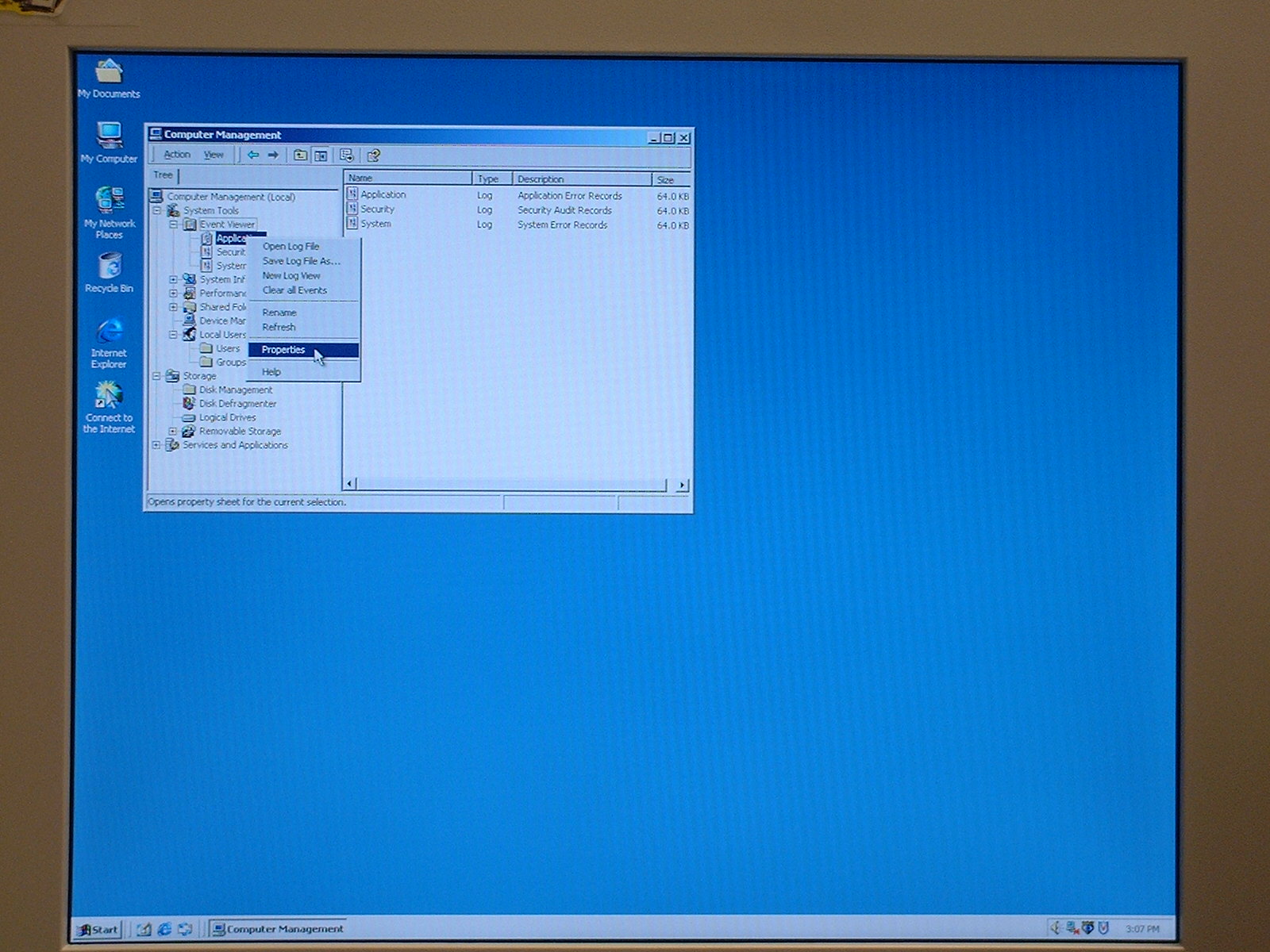
Task: Open the Action menu
Action: [x=176, y=155]
